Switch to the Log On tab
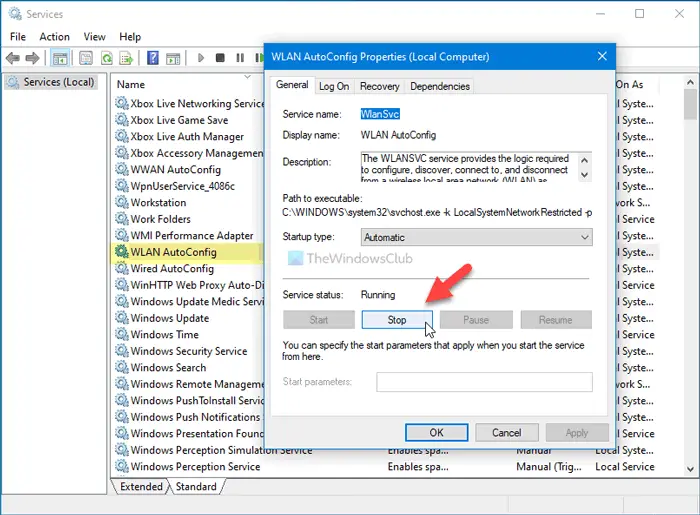The width and height of the screenshot is (700, 515). pyautogui.click(x=334, y=86)
